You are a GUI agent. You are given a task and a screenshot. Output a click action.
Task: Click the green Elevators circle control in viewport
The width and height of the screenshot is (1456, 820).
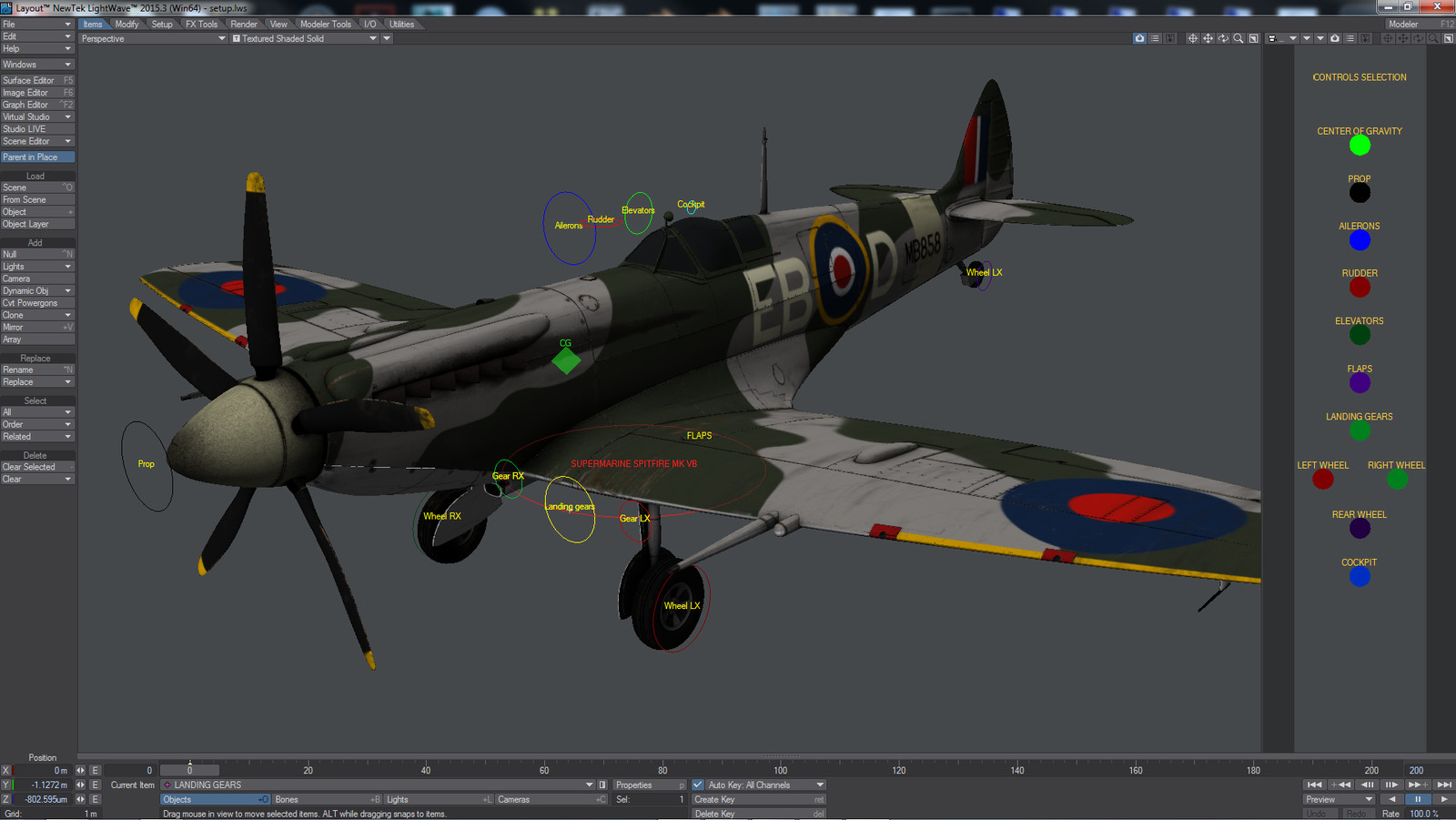point(638,213)
